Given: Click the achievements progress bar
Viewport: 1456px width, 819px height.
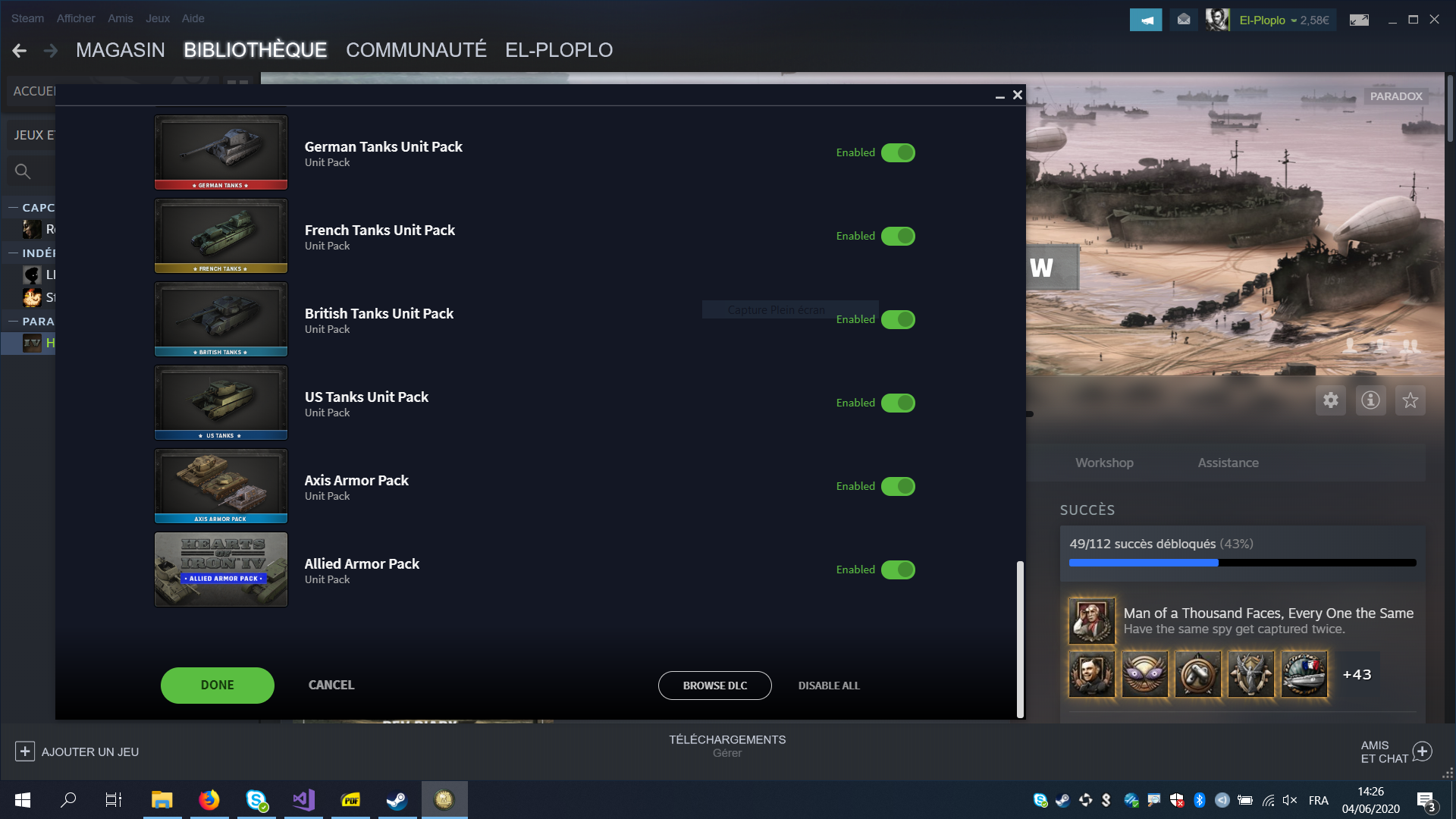Looking at the screenshot, I should [1242, 563].
